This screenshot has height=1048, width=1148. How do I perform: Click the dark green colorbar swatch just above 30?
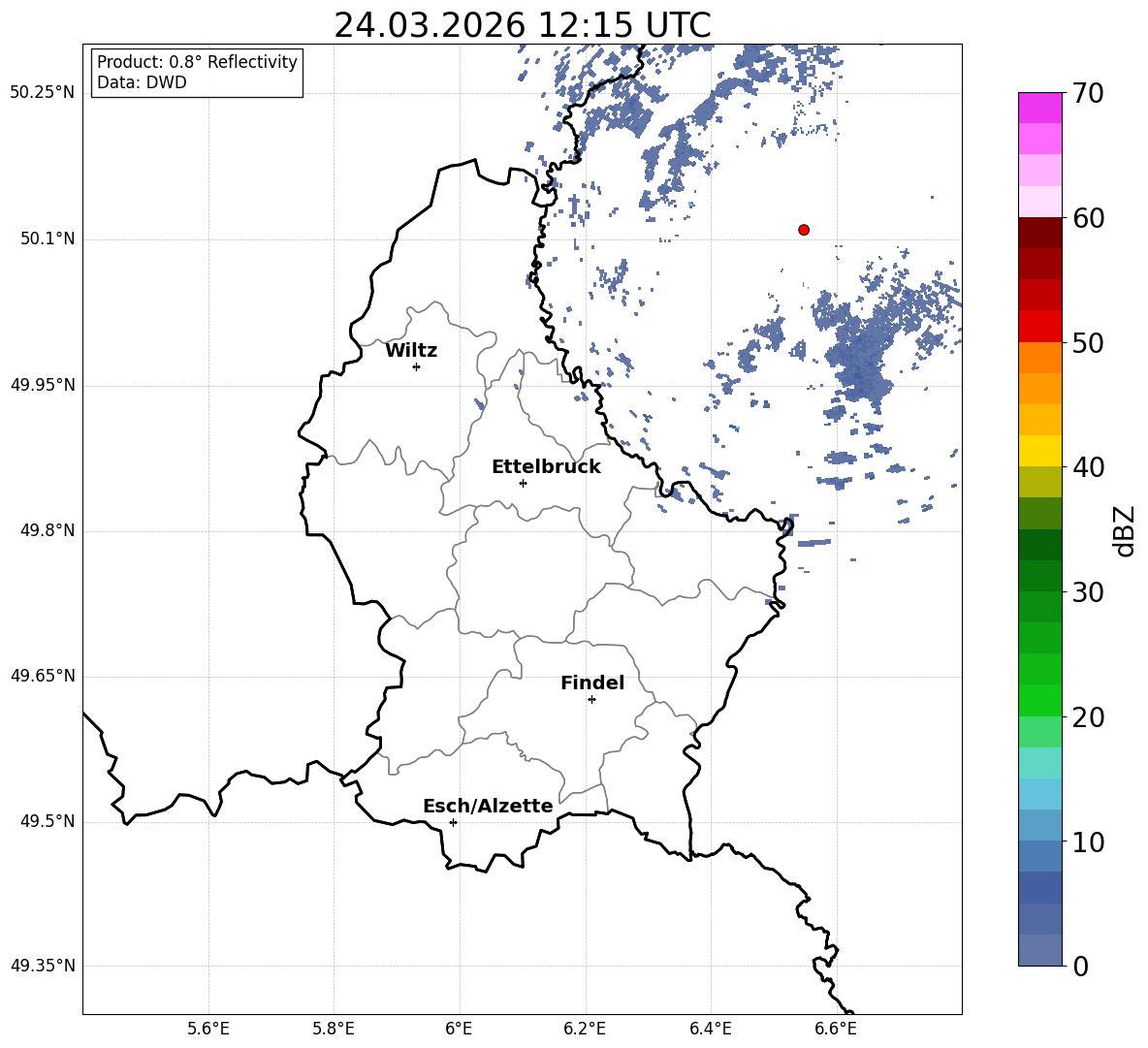pyautogui.click(x=1040, y=576)
